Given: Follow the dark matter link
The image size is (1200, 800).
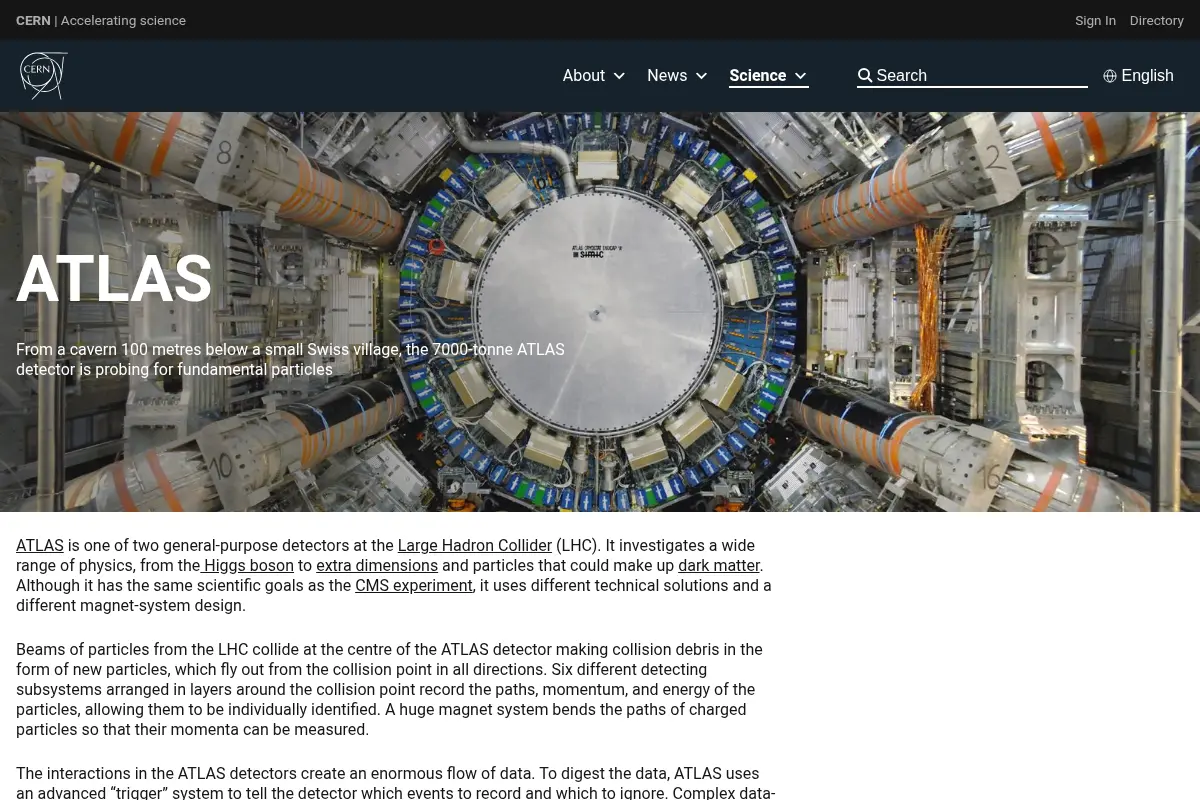Looking at the screenshot, I should 719,565.
